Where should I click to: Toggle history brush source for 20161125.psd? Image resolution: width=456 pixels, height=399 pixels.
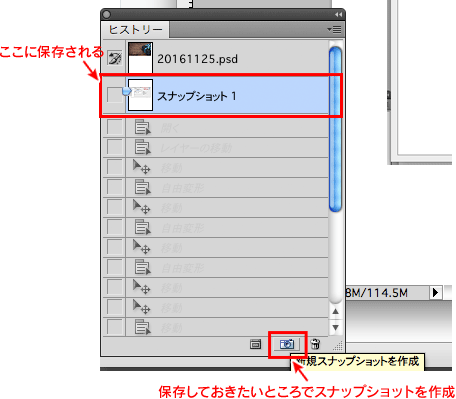point(114,58)
